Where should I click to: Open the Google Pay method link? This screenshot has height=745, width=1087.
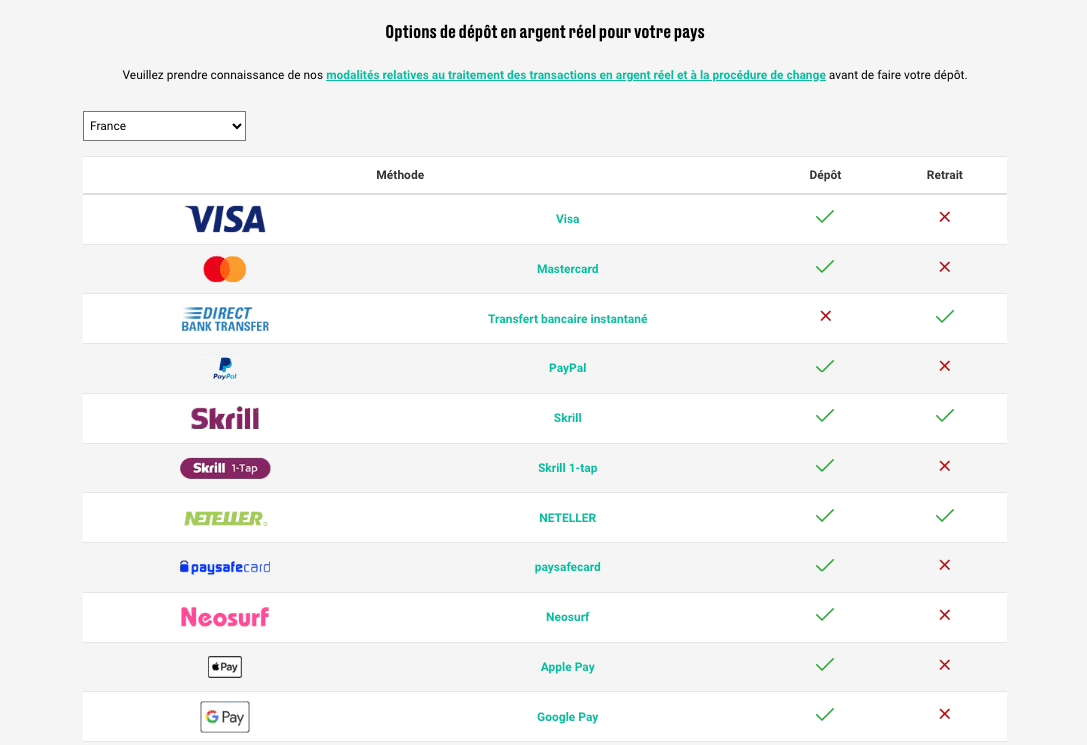tap(567, 717)
